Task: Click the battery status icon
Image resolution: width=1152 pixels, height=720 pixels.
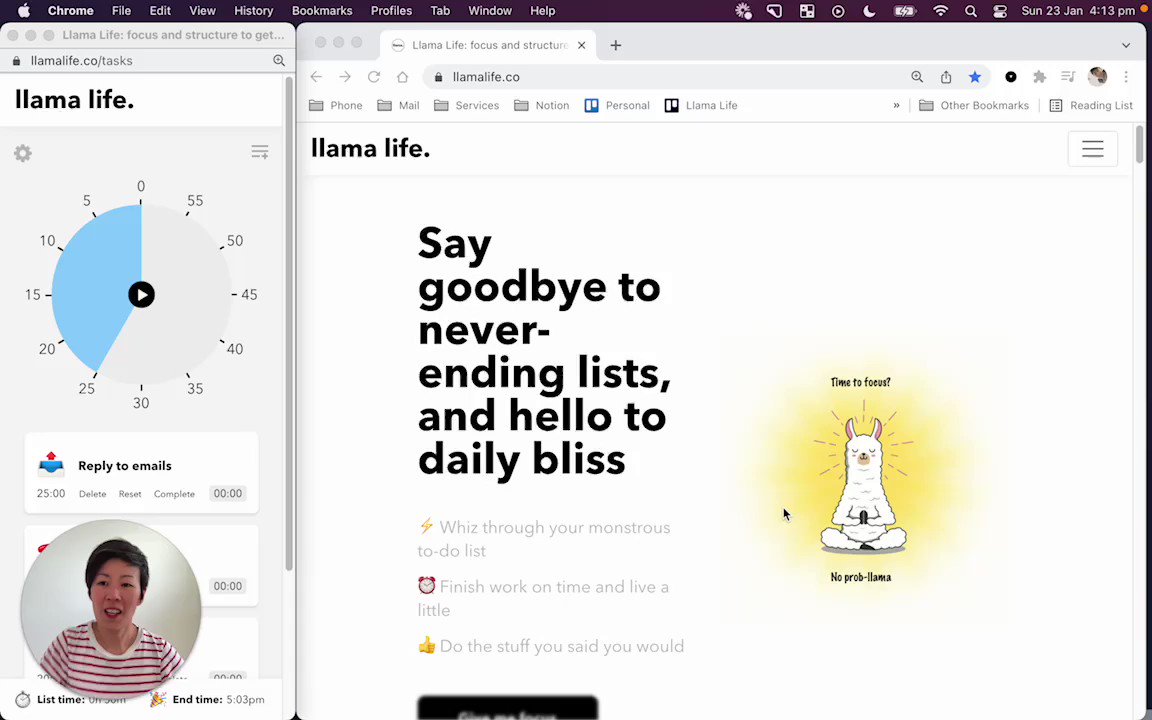Action: point(904,10)
